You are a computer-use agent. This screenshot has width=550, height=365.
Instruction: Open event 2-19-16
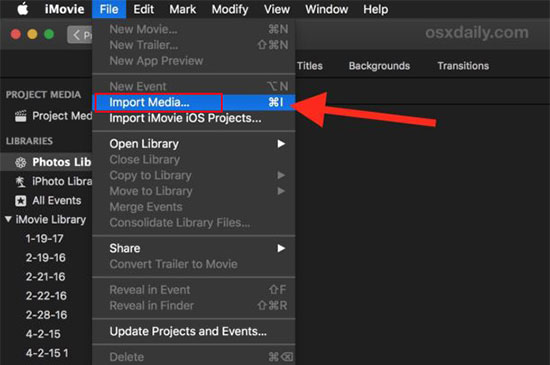46,258
